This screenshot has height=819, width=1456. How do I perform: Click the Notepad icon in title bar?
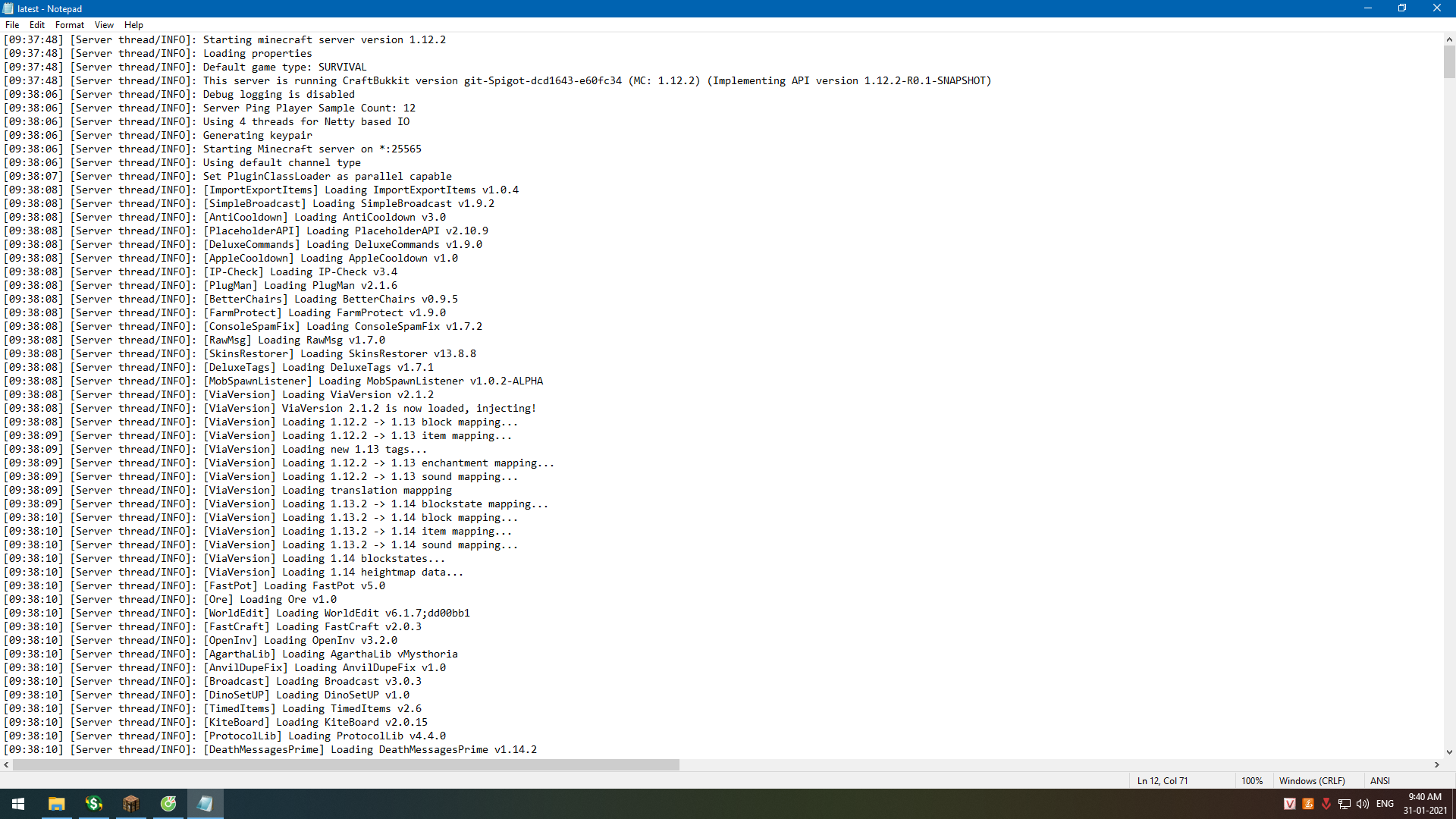pyautogui.click(x=8, y=8)
